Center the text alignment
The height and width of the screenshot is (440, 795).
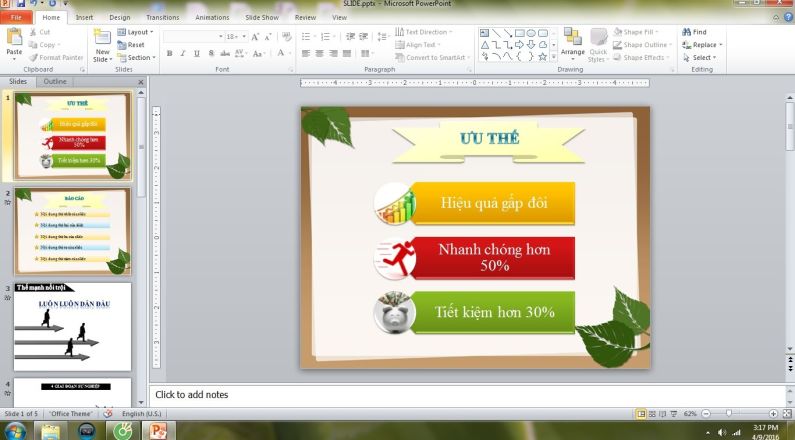tap(319, 53)
